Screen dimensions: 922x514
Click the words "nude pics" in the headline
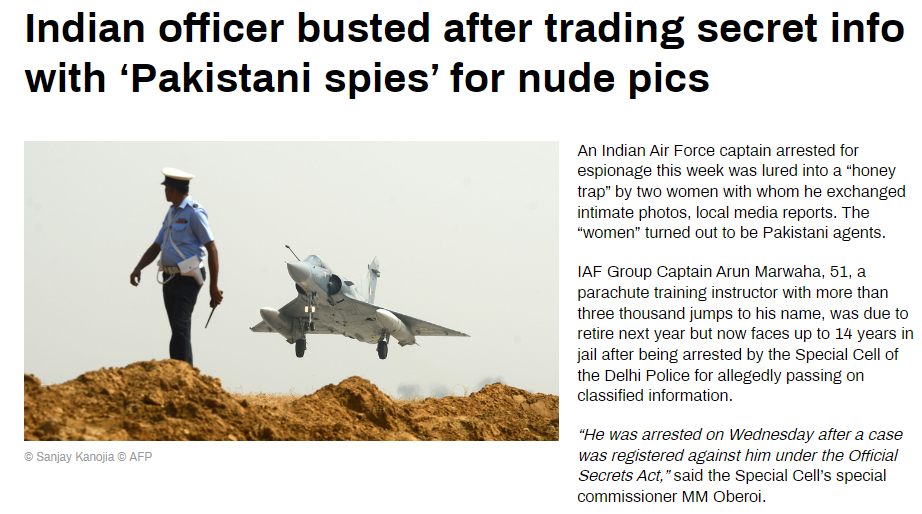(x=614, y=79)
